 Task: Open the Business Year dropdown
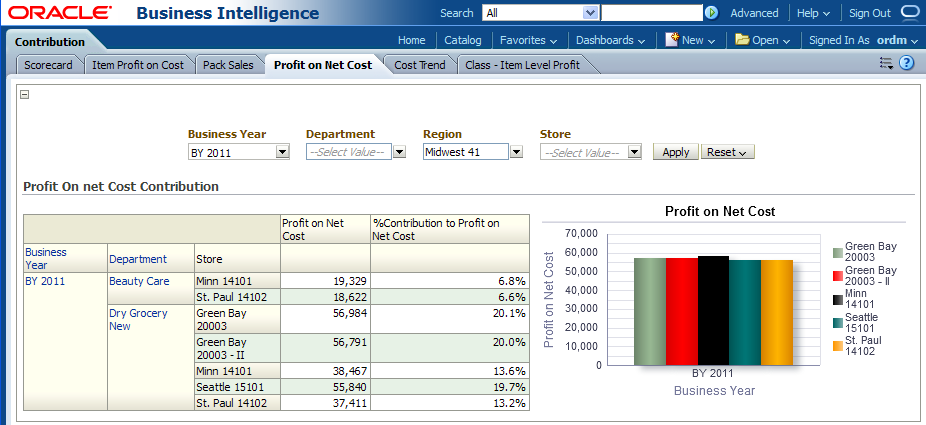pos(282,152)
